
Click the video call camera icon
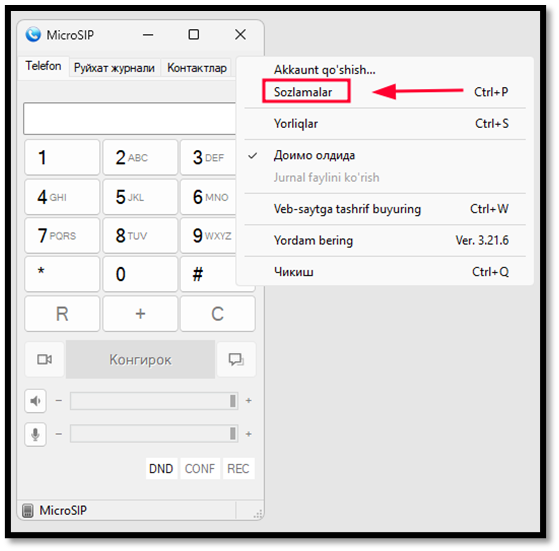click(x=44, y=359)
